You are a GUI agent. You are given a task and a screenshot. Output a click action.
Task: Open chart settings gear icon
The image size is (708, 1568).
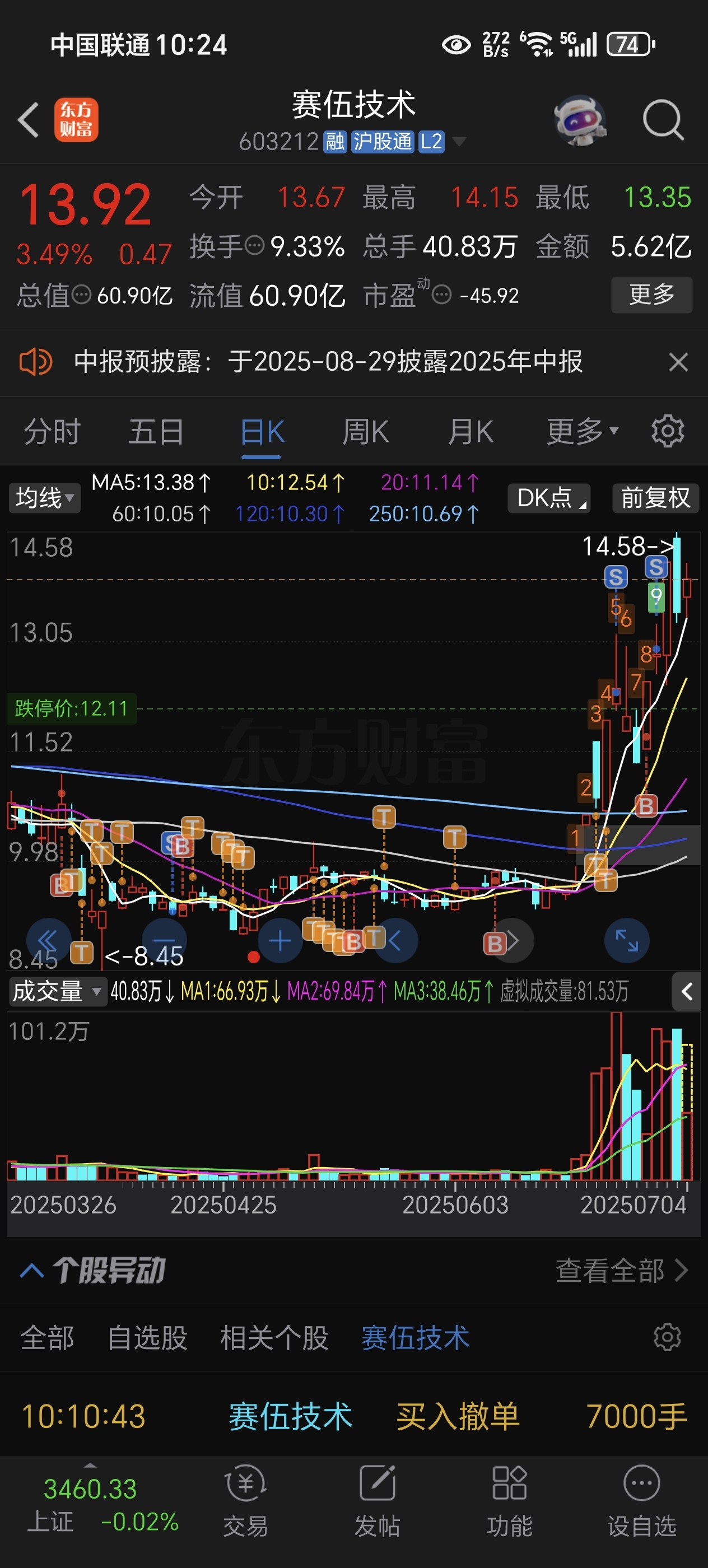(x=668, y=432)
